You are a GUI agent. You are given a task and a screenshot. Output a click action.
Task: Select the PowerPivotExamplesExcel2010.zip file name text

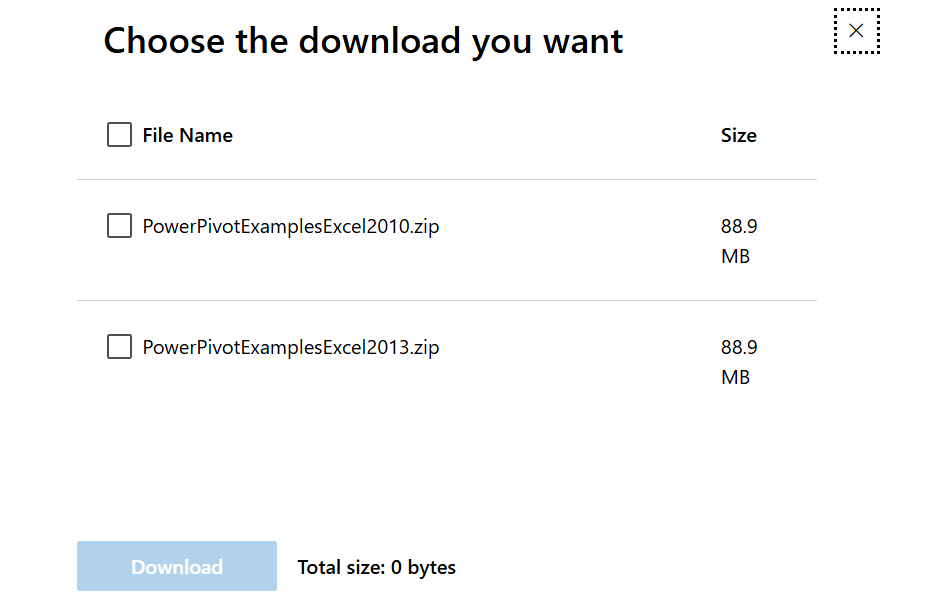pyautogui.click(x=291, y=226)
